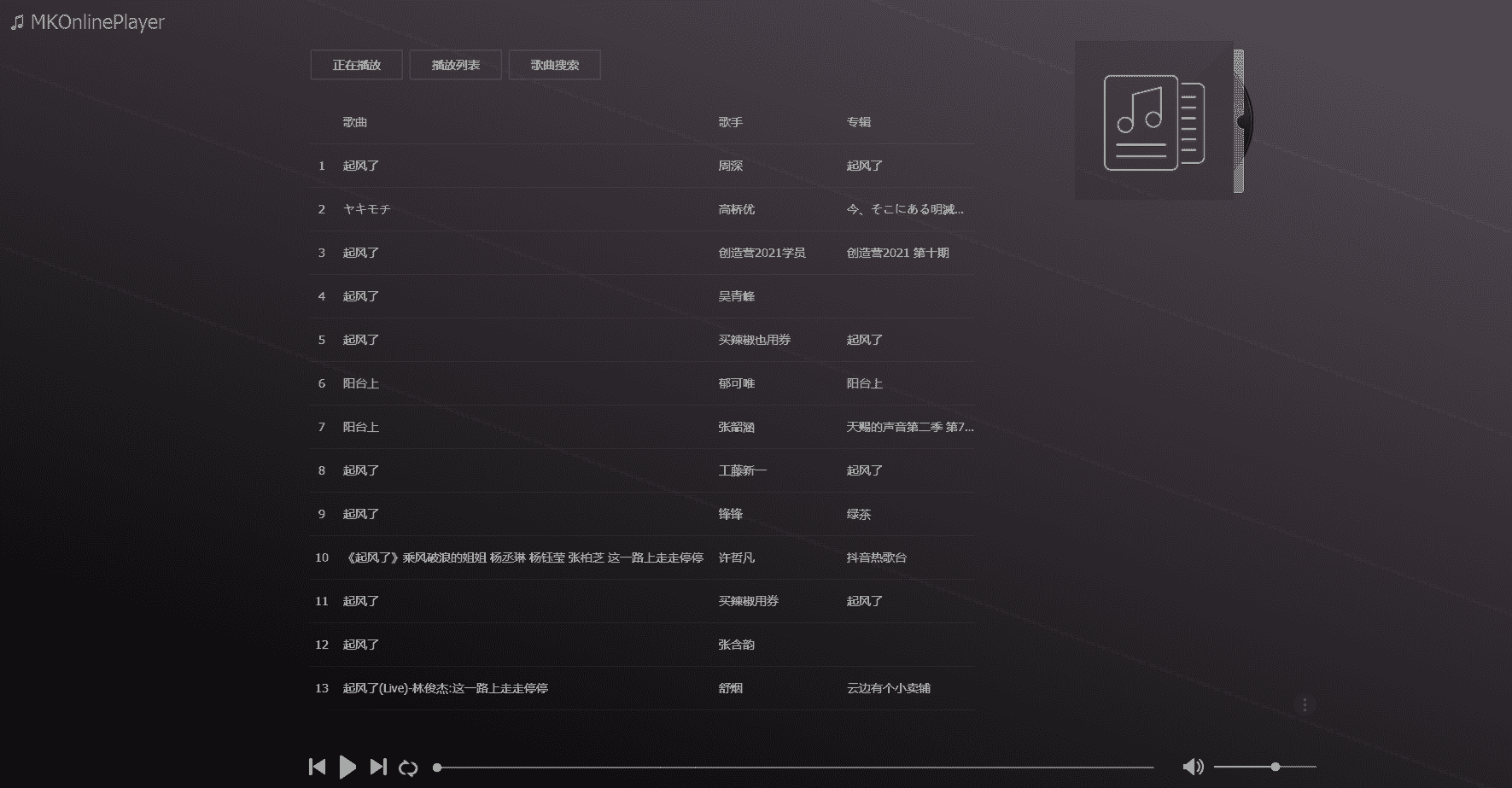Click the MKOnlinePlayer title text
The image size is (1512, 788).
click(x=97, y=22)
